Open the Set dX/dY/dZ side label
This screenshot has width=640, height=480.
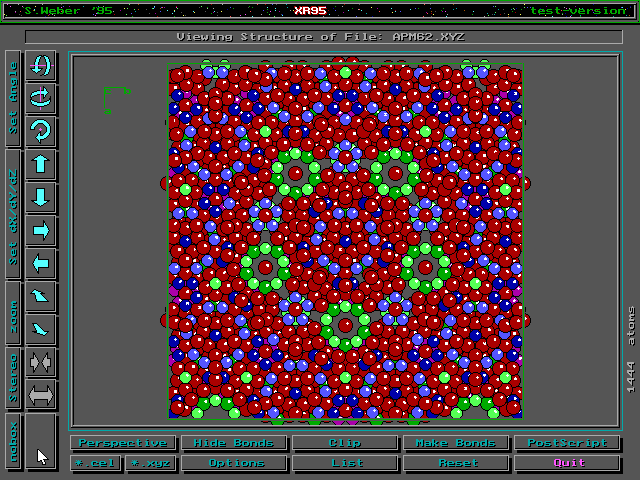[x=13, y=214]
